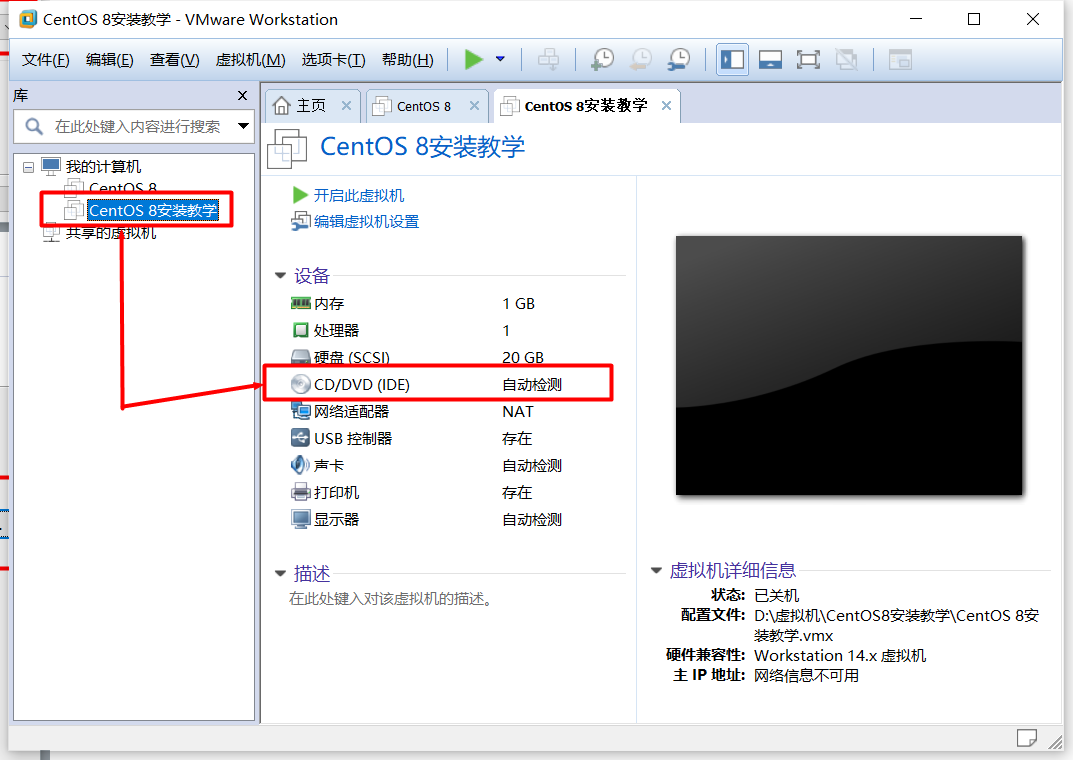The height and width of the screenshot is (760, 1073).
Task: Collapse the 设备 section
Action: tap(280, 276)
